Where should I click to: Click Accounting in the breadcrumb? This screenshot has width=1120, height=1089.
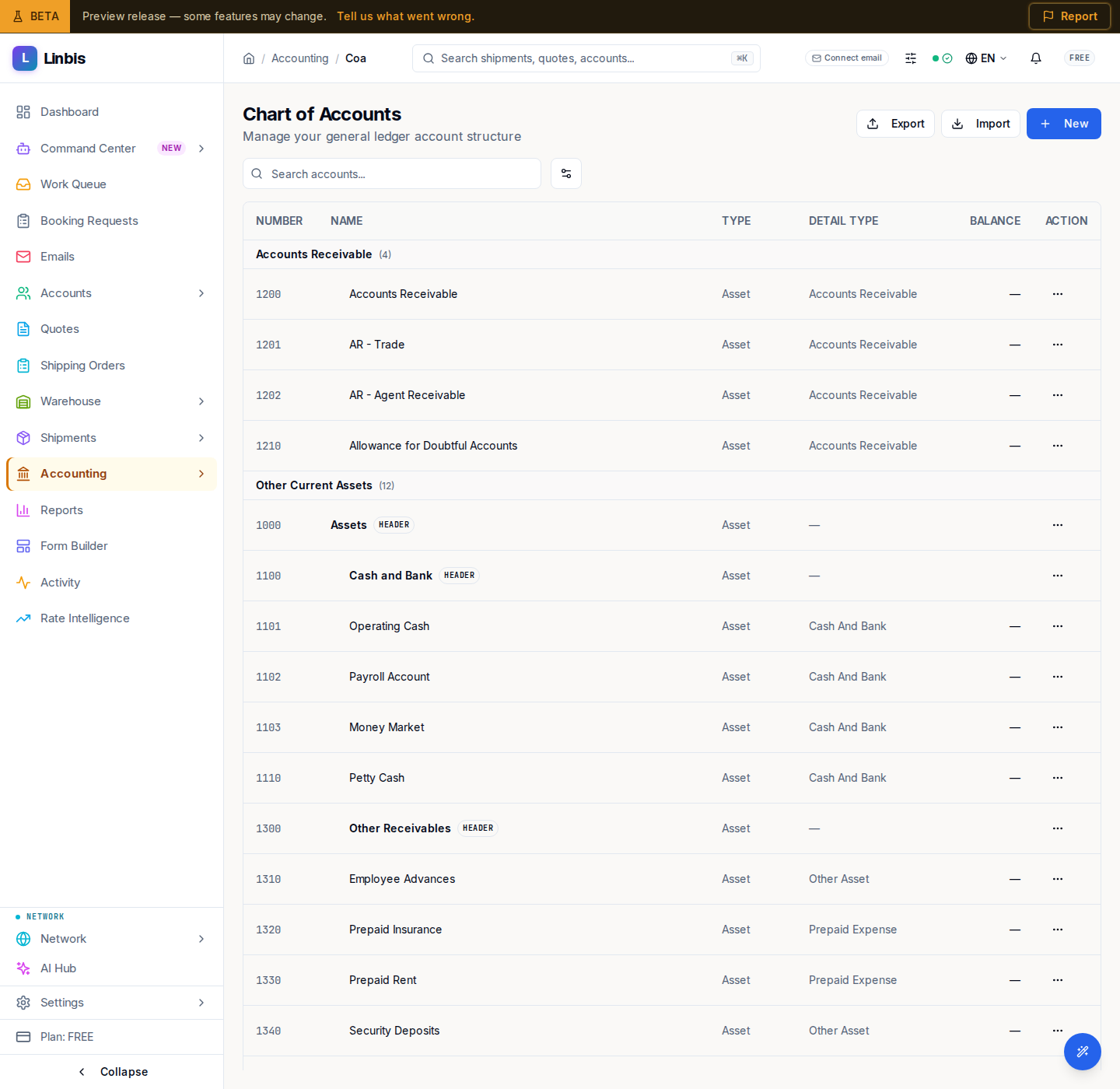coord(300,58)
